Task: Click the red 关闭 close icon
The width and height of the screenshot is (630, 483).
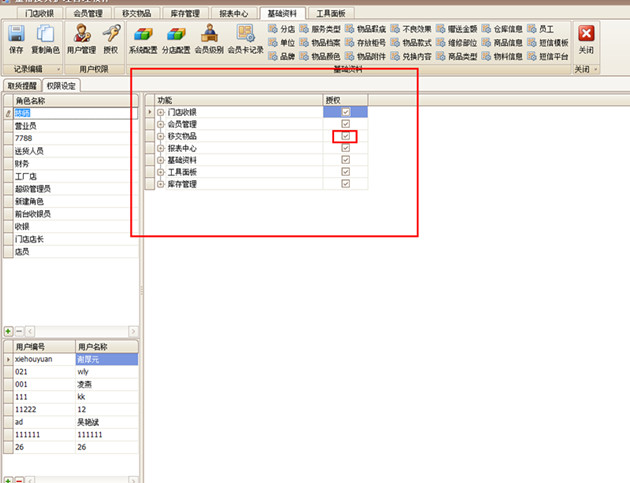Action: click(586, 36)
